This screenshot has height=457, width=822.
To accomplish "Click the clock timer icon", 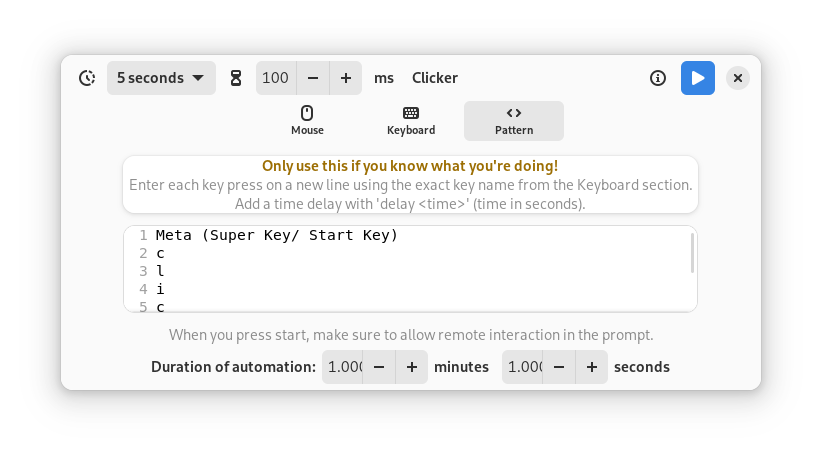I will [x=87, y=78].
